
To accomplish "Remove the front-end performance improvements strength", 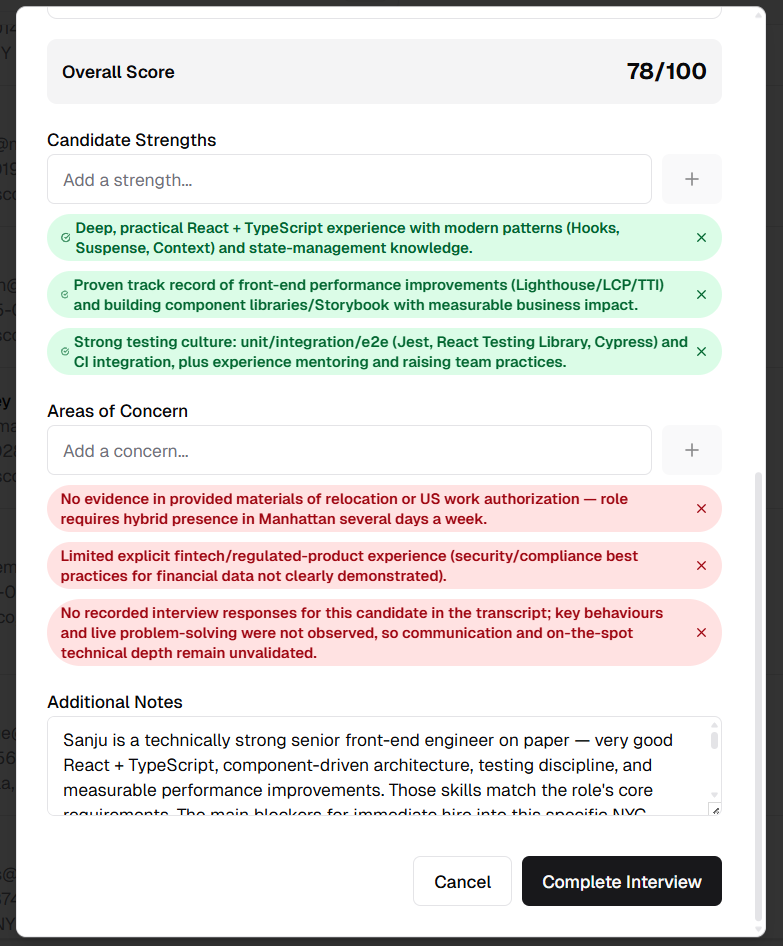I will [x=701, y=295].
